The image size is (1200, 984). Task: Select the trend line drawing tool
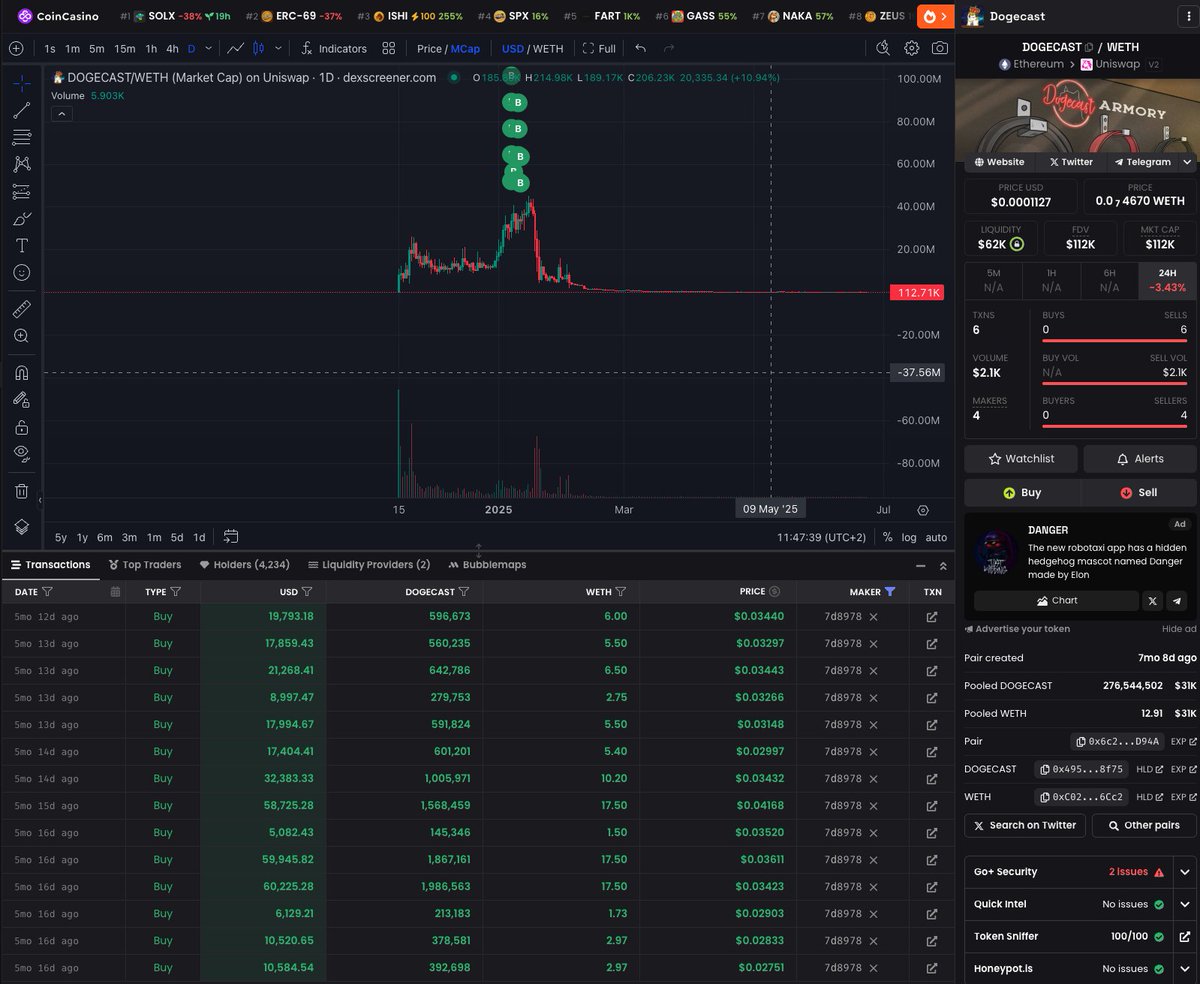[21, 110]
